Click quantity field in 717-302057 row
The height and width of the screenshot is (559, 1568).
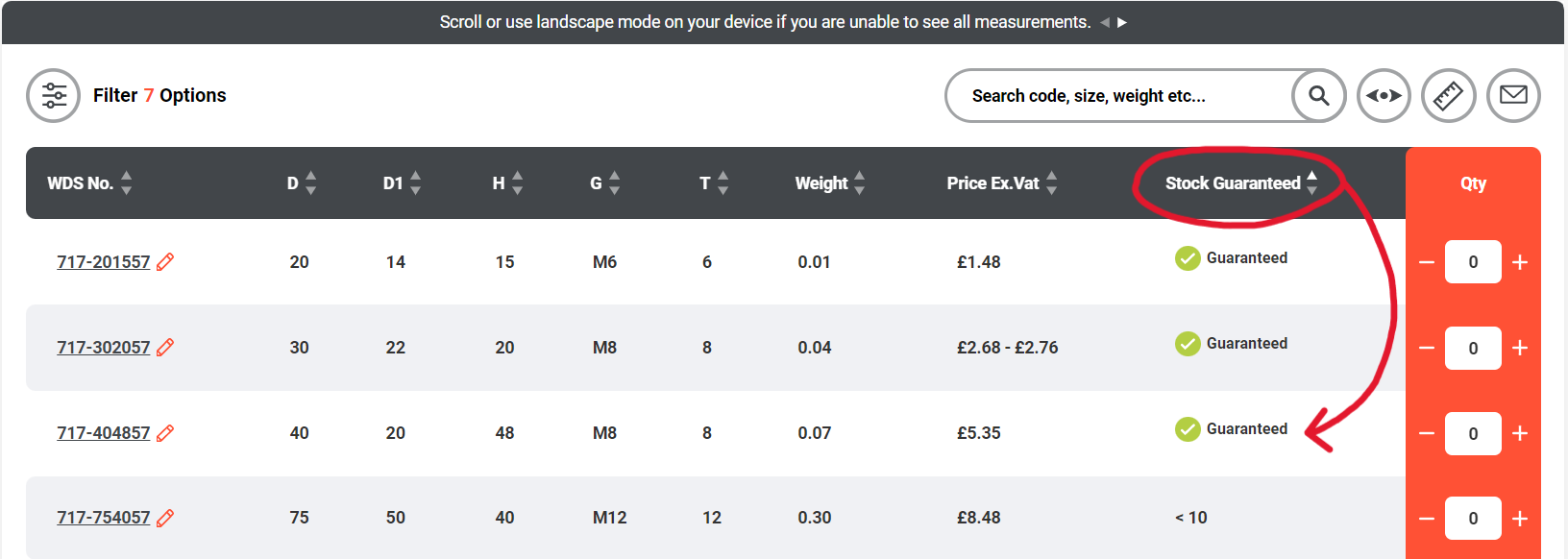pos(1473,348)
